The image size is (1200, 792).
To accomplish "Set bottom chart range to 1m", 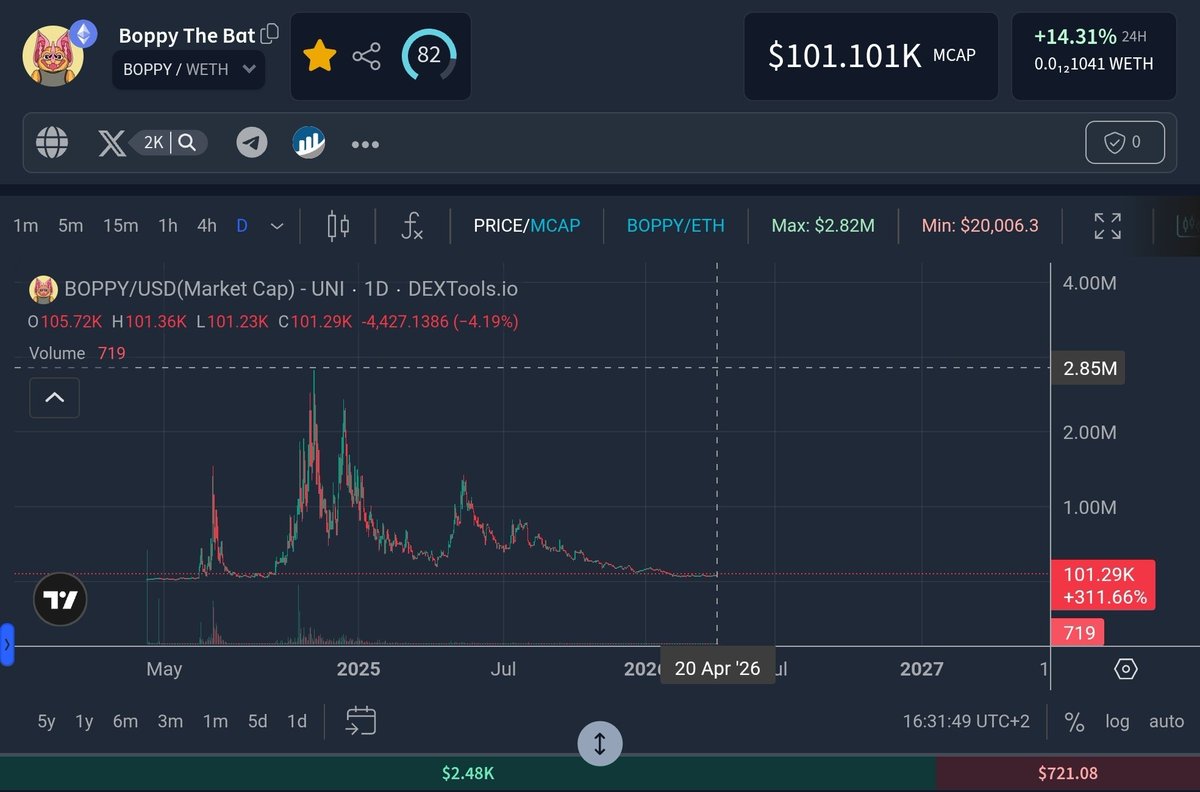I will 215,721.
